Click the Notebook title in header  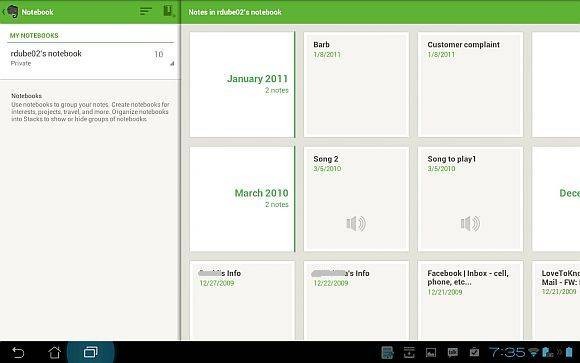pos(37,12)
